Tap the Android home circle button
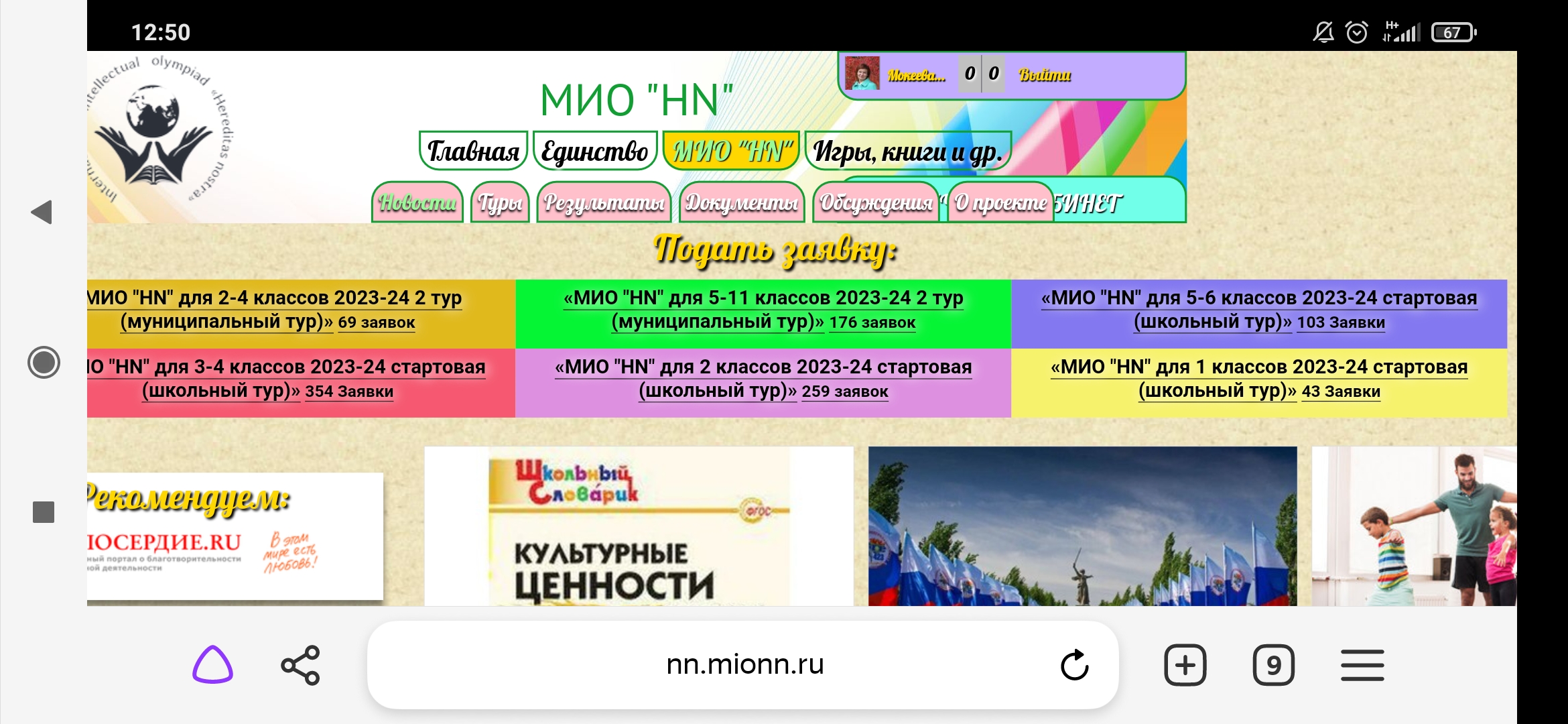Screen dimensions: 1568x724 pos(44,362)
